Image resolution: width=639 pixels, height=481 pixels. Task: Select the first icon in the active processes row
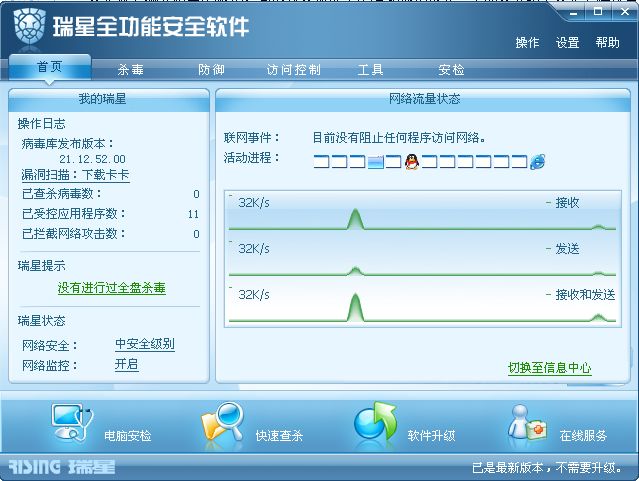click(321, 162)
